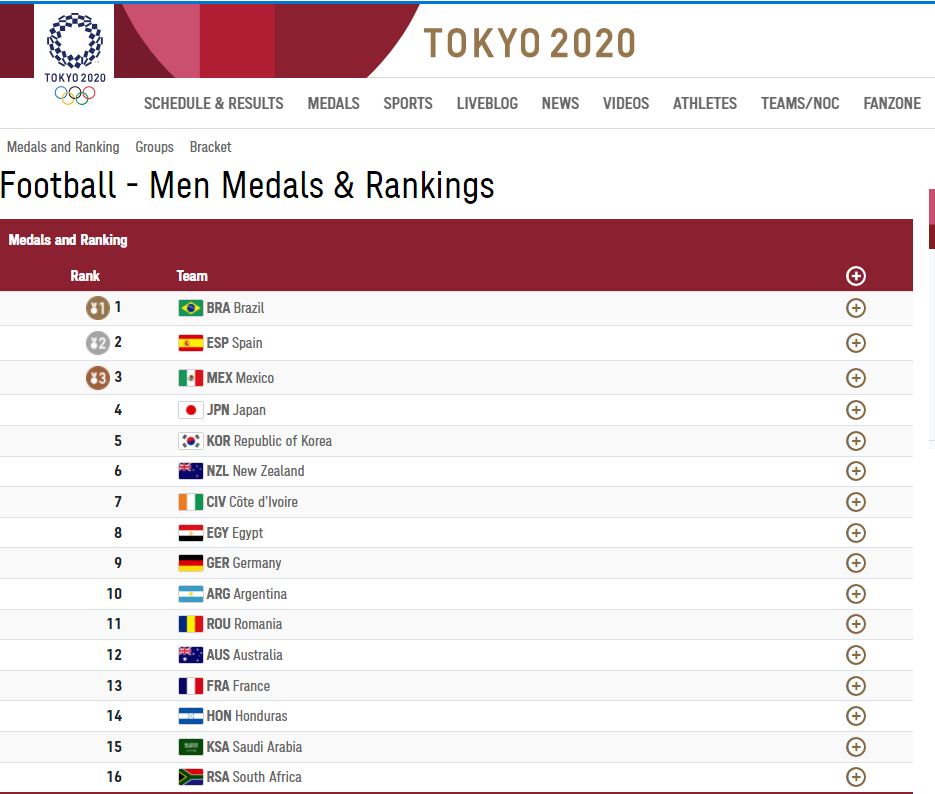Switch to the Groups tab
Viewport: 935px width, 794px height.
154,147
